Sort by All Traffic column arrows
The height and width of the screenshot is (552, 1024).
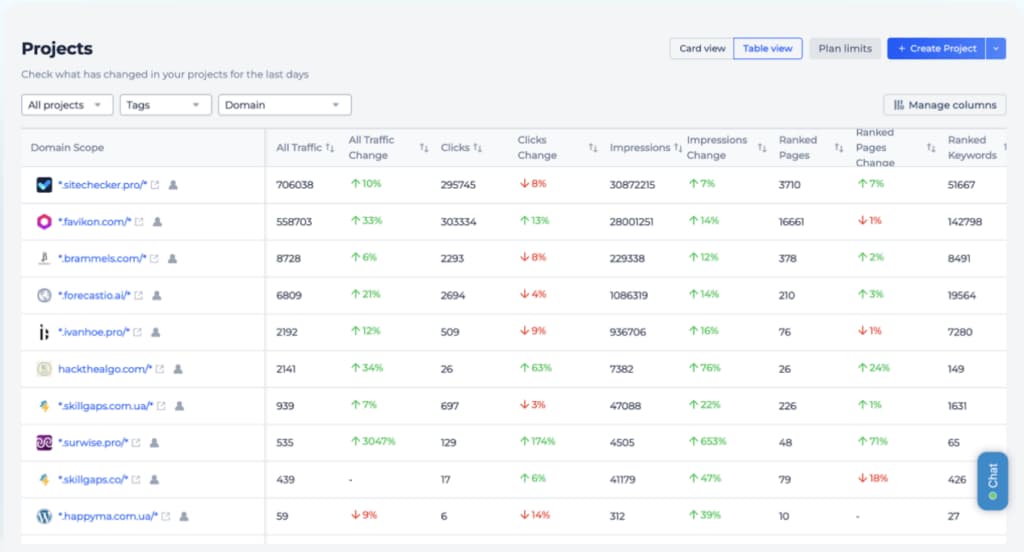click(330, 148)
